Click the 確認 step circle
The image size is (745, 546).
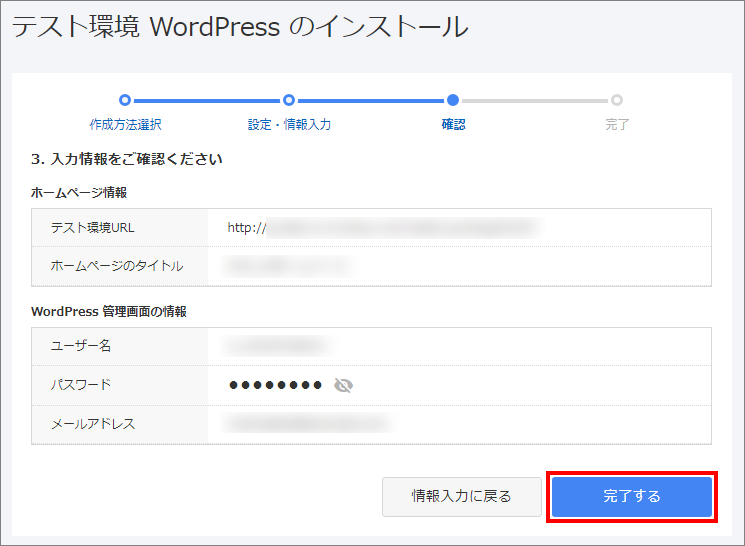pos(453,100)
